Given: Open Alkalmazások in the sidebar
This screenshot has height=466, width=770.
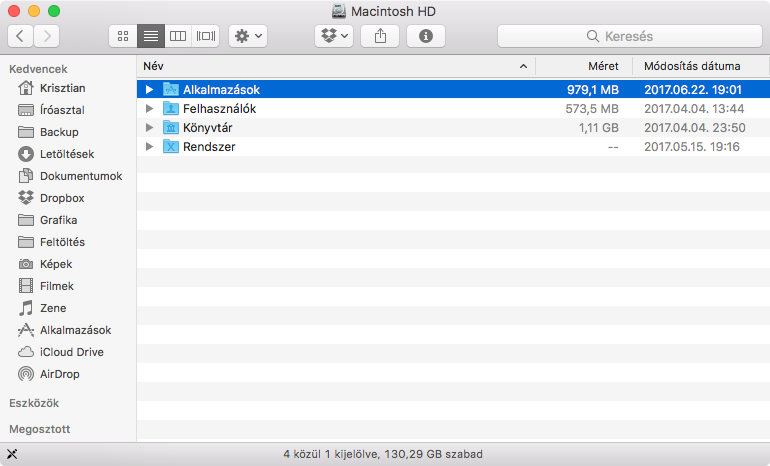Looking at the screenshot, I should coord(64,330).
